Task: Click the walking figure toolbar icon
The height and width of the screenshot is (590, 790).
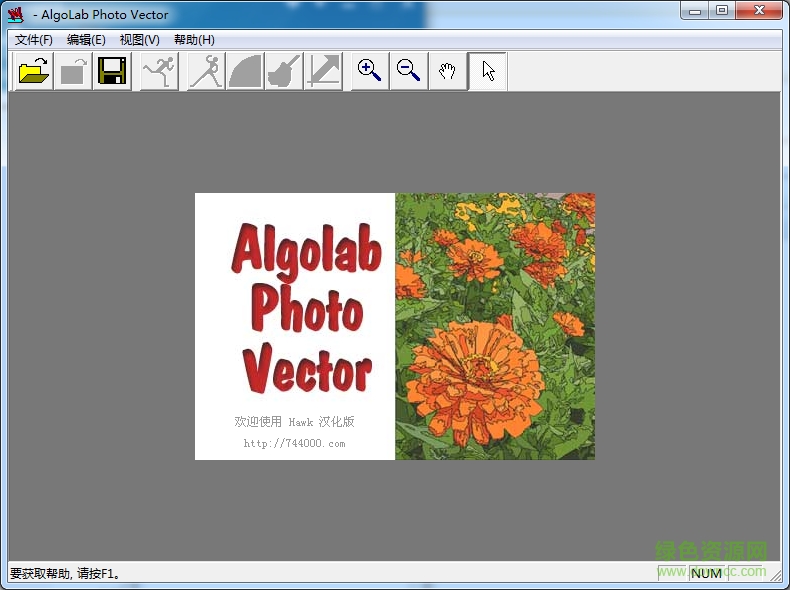Action: pyautogui.click(x=206, y=72)
